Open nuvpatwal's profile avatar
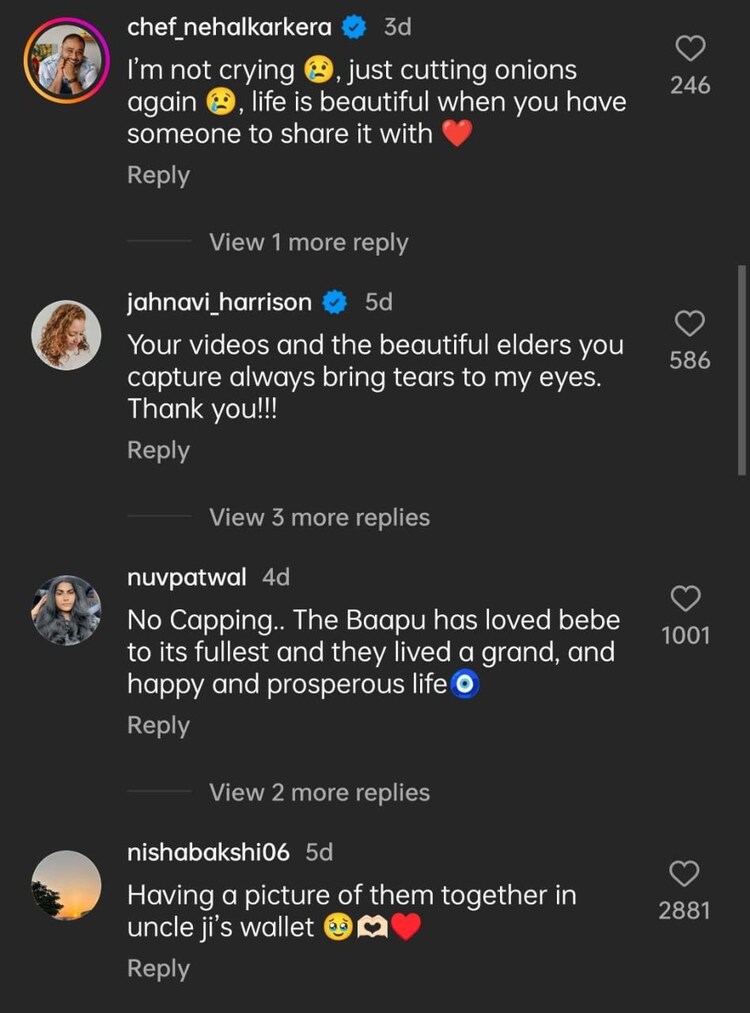Viewport: 750px width, 1013px height. point(67,610)
